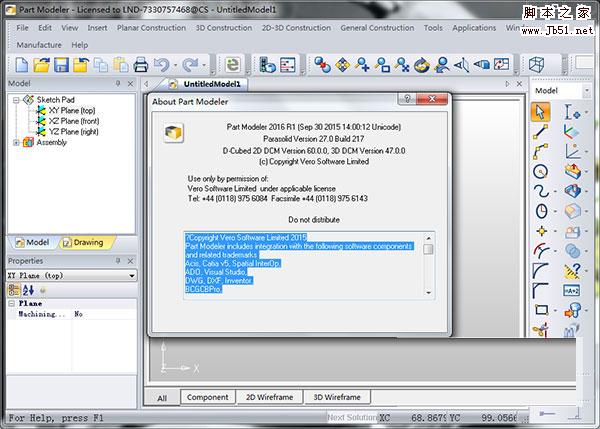Redo the last action
Image resolution: width=600 pixels, height=429 pixels.
click(190, 65)
